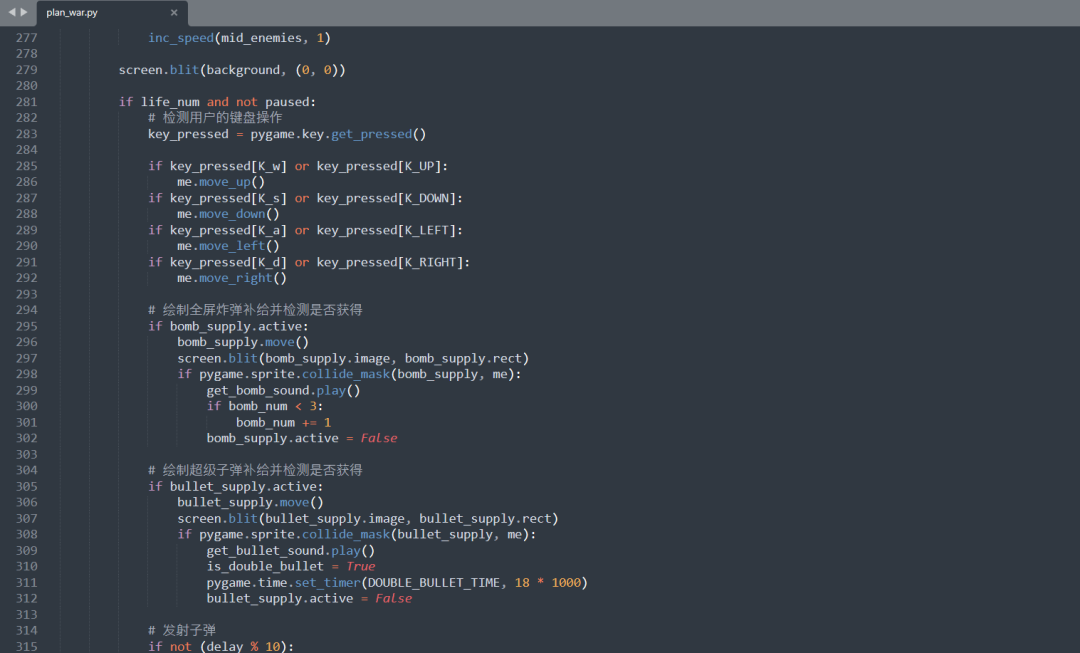Click the bomb_supply.active condition on line 295
The width and height of the screenshot is (1080, 653).
pos(235,325)
